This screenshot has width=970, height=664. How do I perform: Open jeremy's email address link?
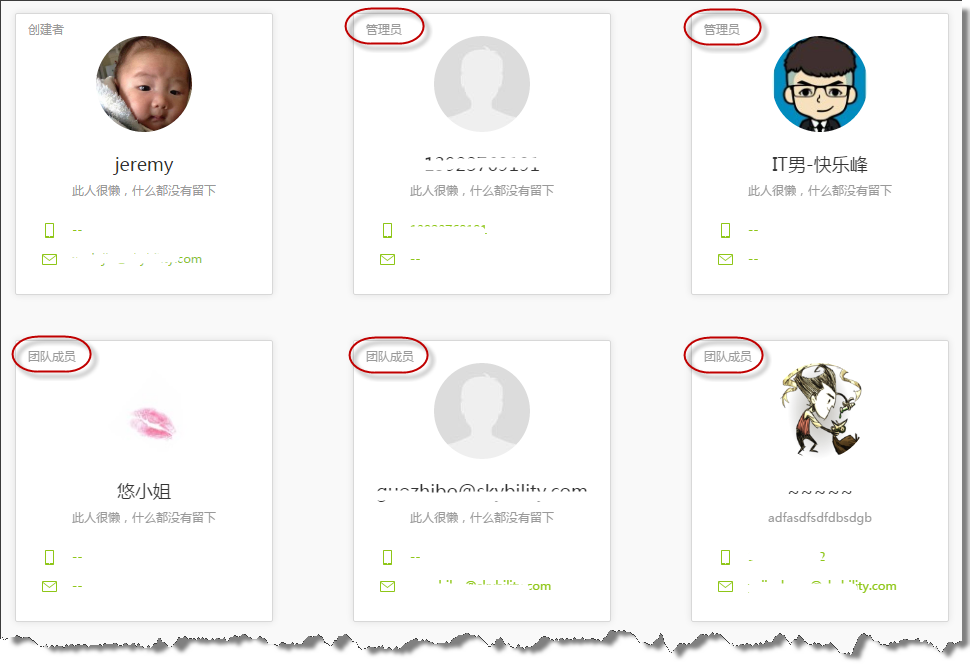[x=137, y=259]
